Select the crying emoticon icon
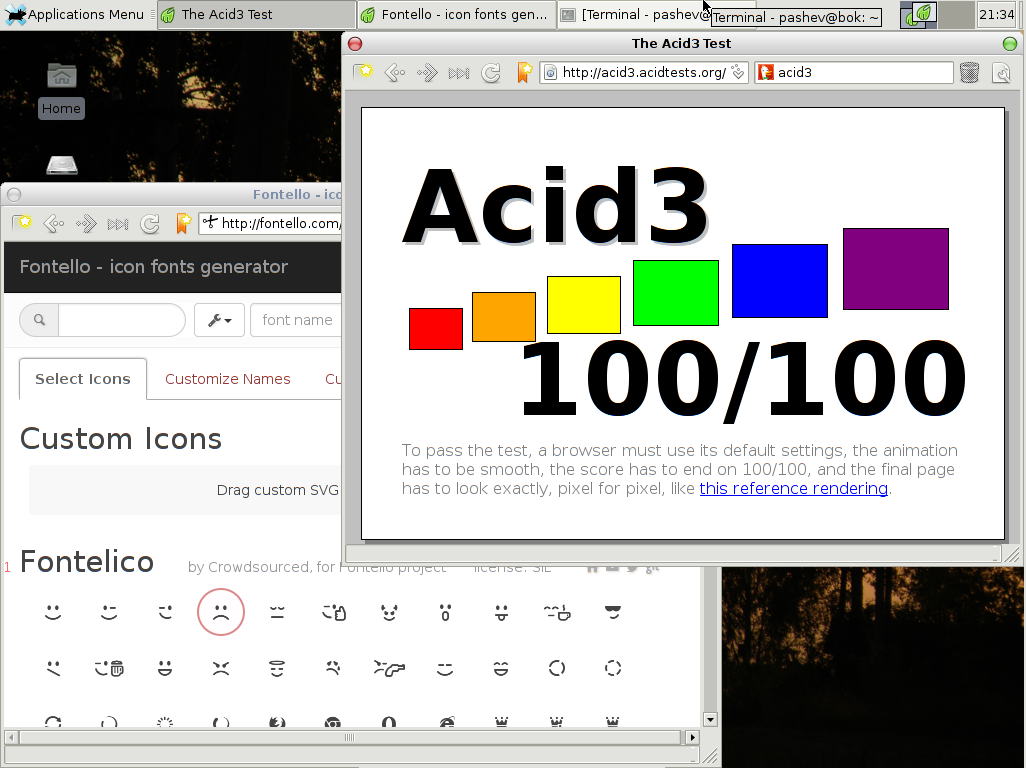The width and height of the screenshot is (1026, 768). tap(333, 669)
